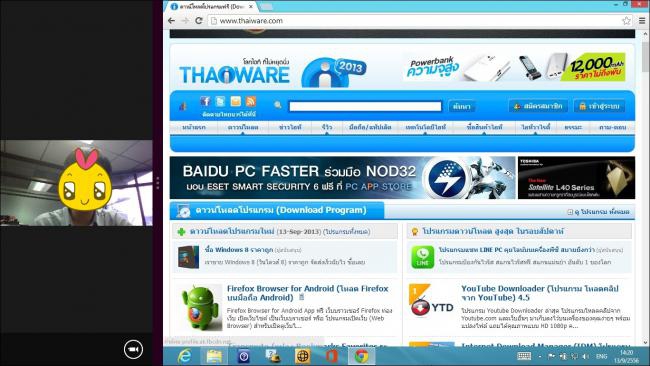650x366 pixels.
Task: Expand the small box icon beside all programs
Action: (x=570, y=212)
